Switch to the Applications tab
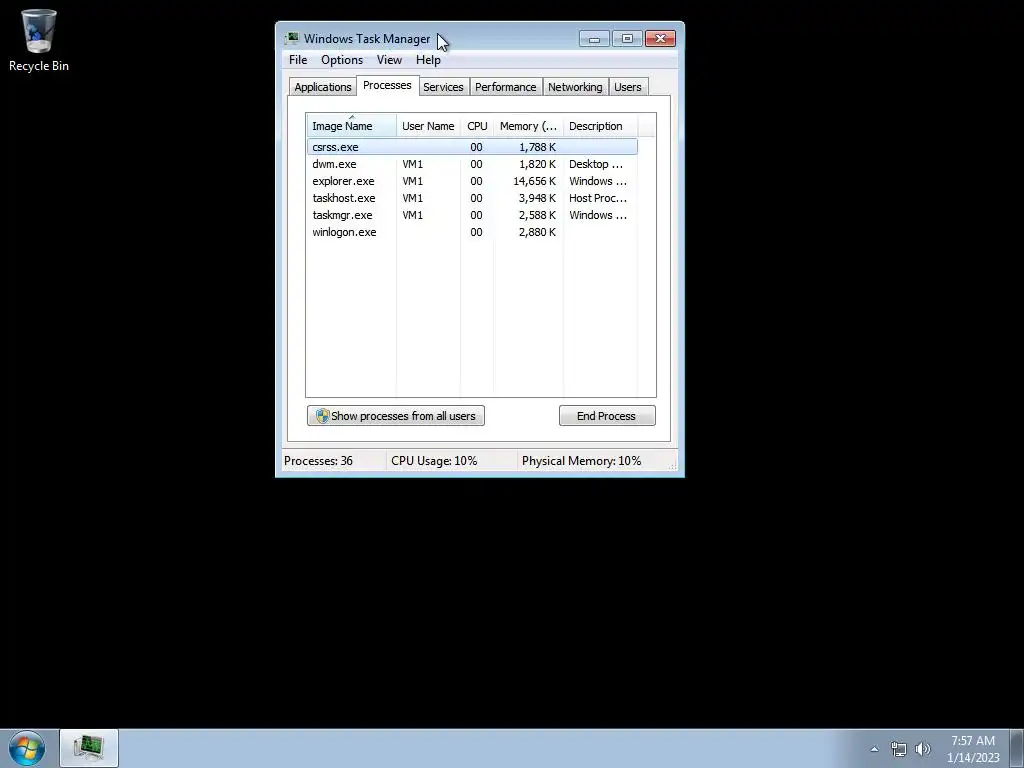The width and height of the screenshot is (1024, 768). [323, 87]
